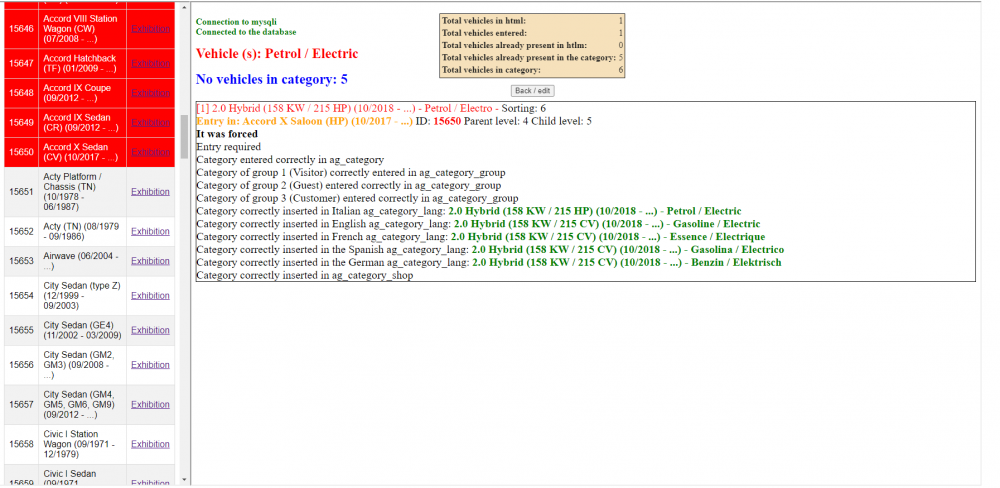Viewport: 1000px width, 488px height.
Task: Click English 'Gasoline / Electric' green entry
Action: click(606, 224)
